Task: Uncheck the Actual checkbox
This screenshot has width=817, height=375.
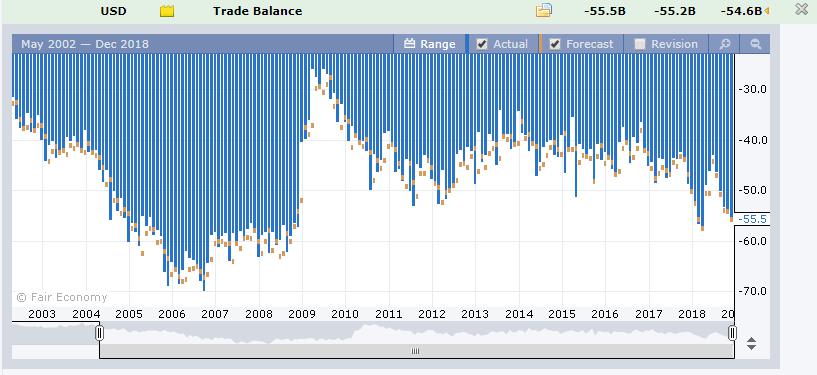Action: click(x=482, y=44)
